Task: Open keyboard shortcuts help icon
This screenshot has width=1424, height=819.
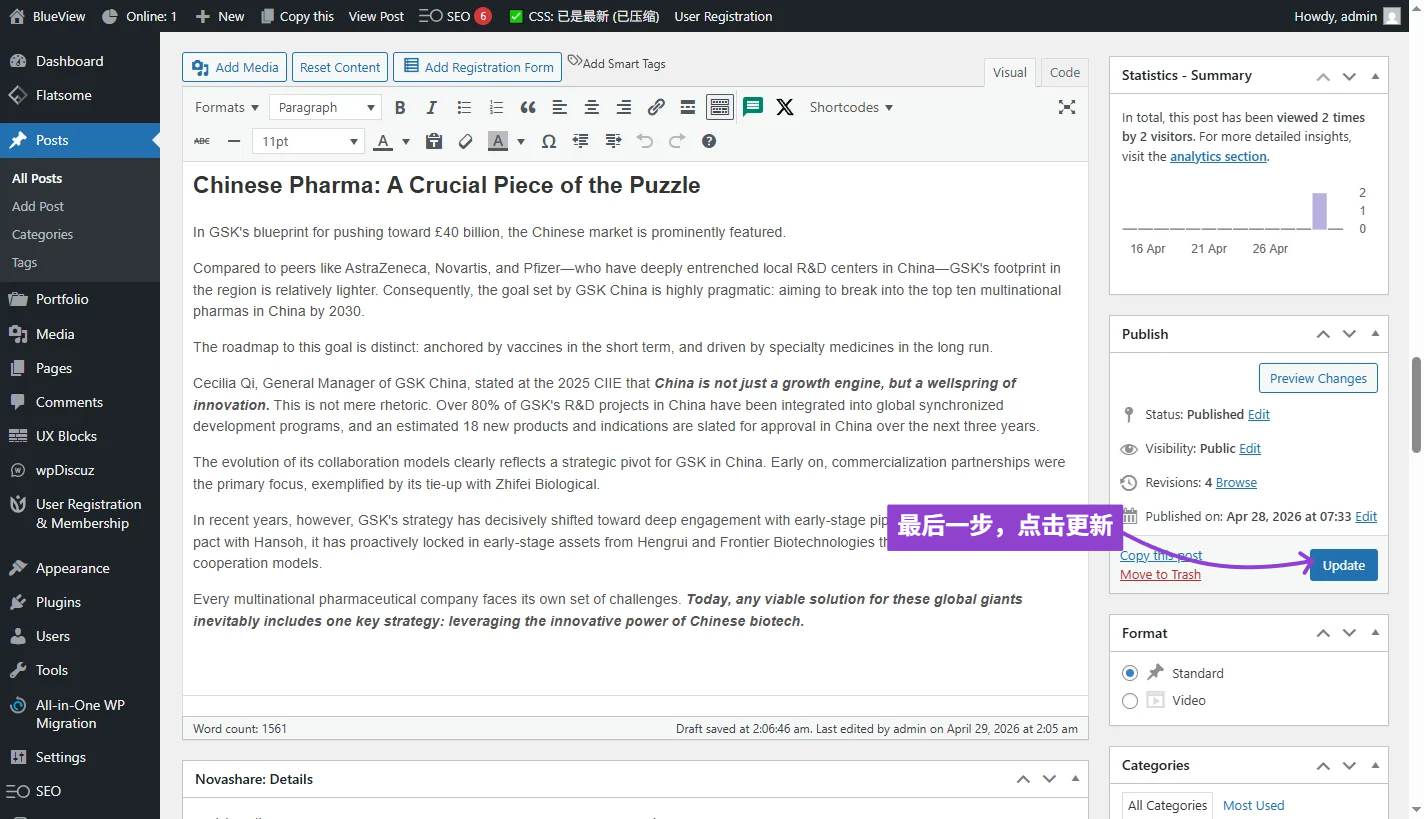Action: click(x=709, y=141)
